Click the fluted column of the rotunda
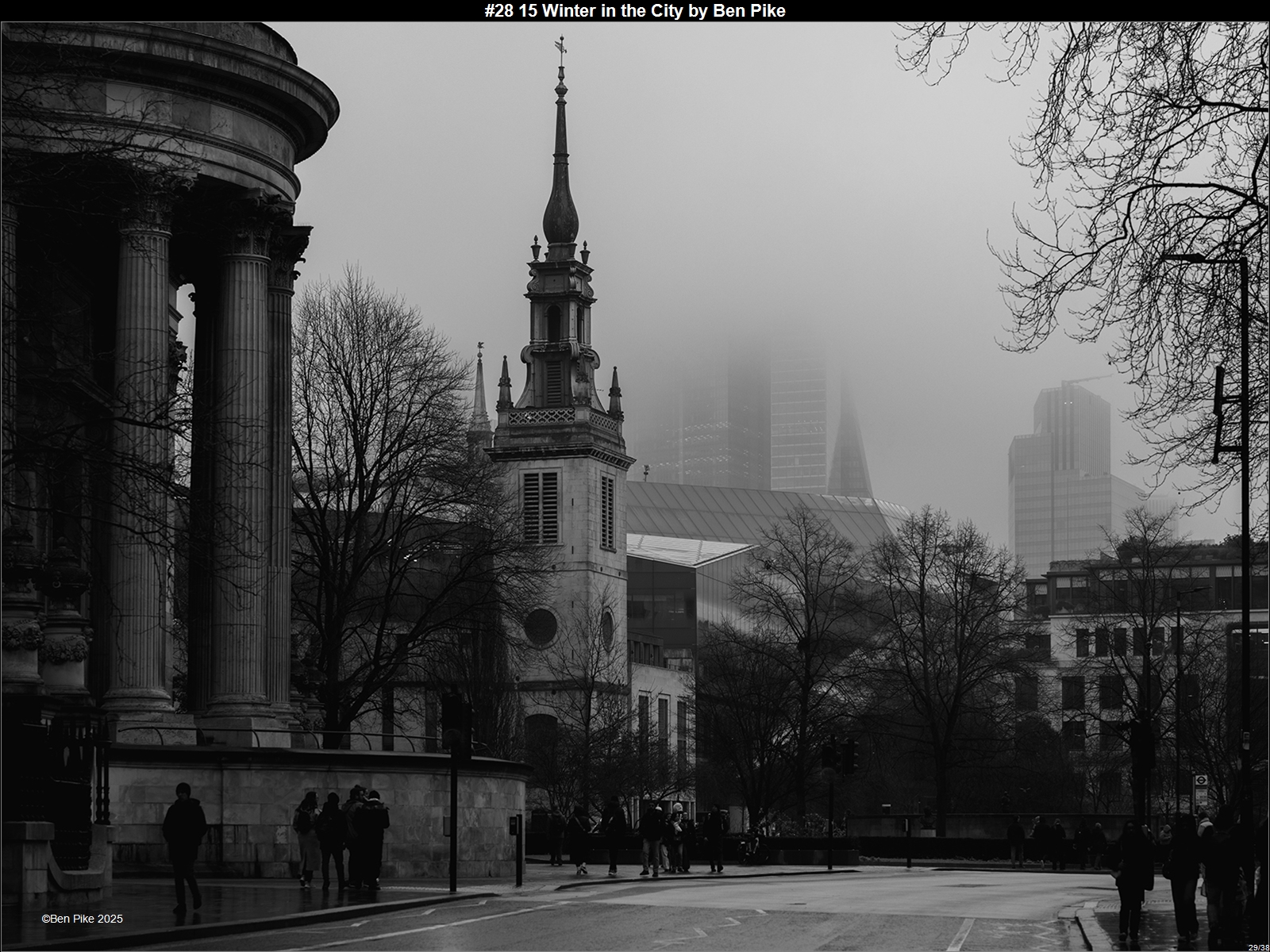The height and width of the screenshot is (952, 1270). click(242, 476)
